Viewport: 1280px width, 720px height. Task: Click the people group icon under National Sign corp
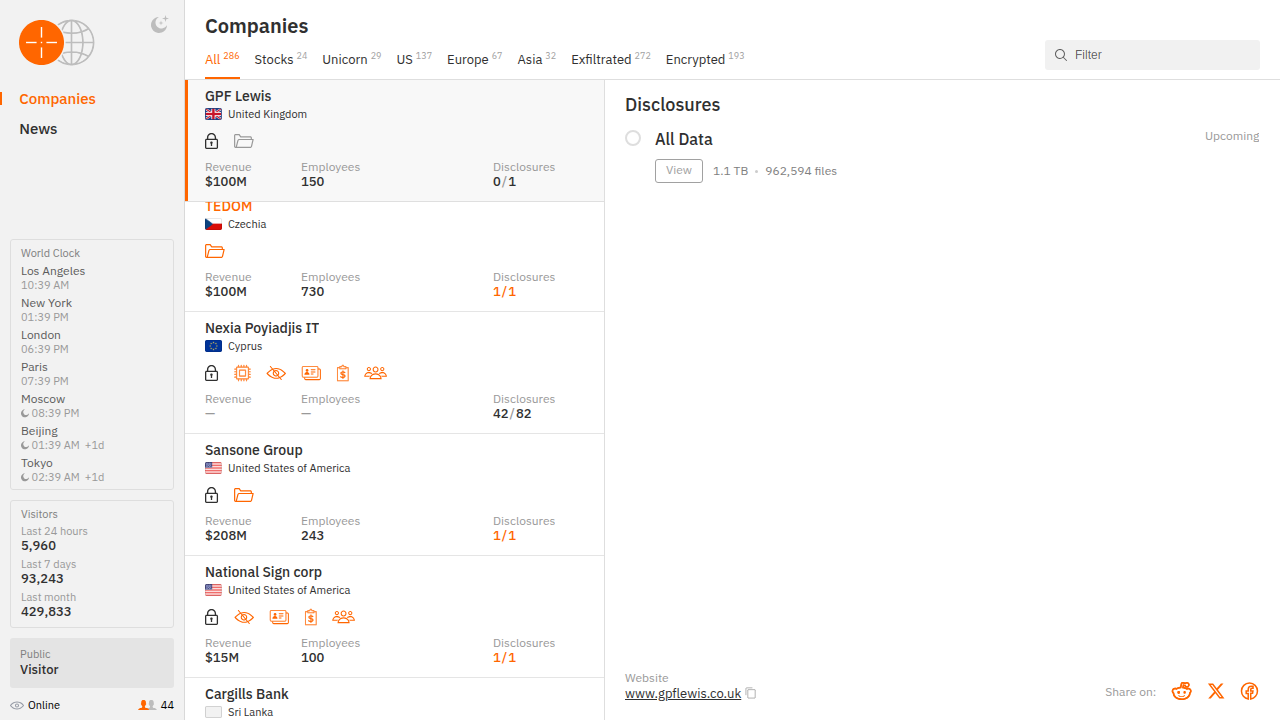343,617
